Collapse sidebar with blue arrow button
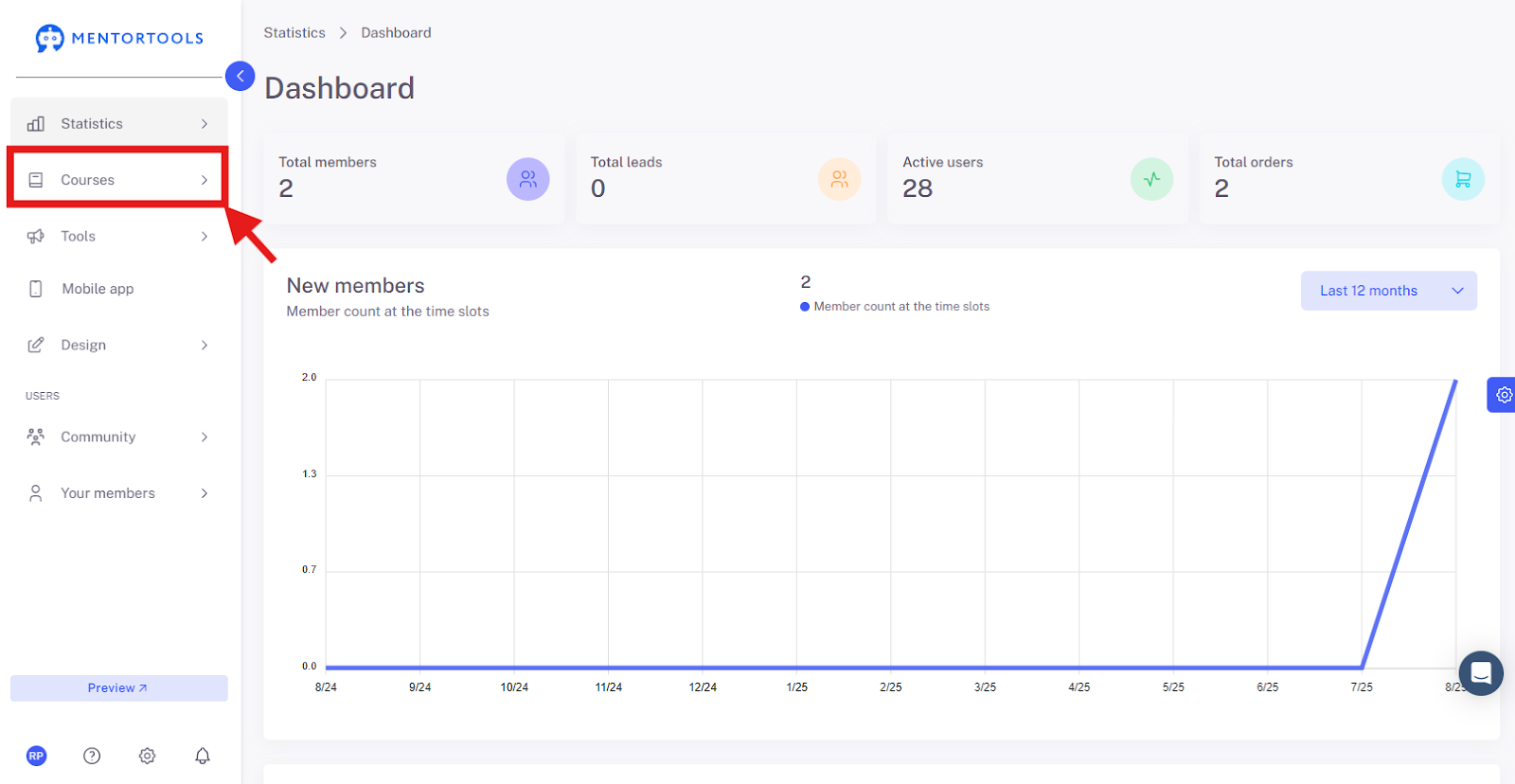This screenshot has width=1515, height=784. 240,76
